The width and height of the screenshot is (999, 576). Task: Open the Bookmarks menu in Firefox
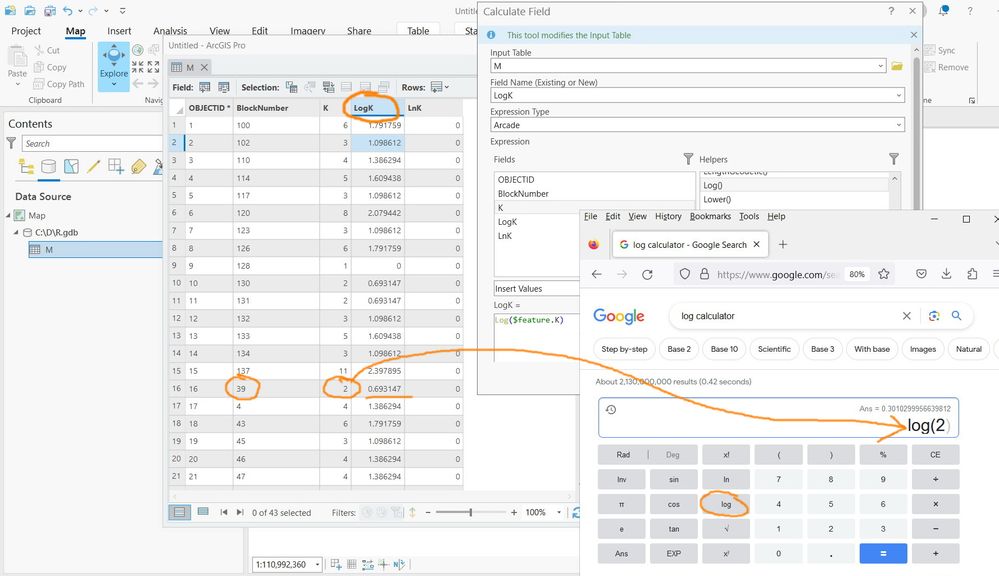(x=710, y=216)
